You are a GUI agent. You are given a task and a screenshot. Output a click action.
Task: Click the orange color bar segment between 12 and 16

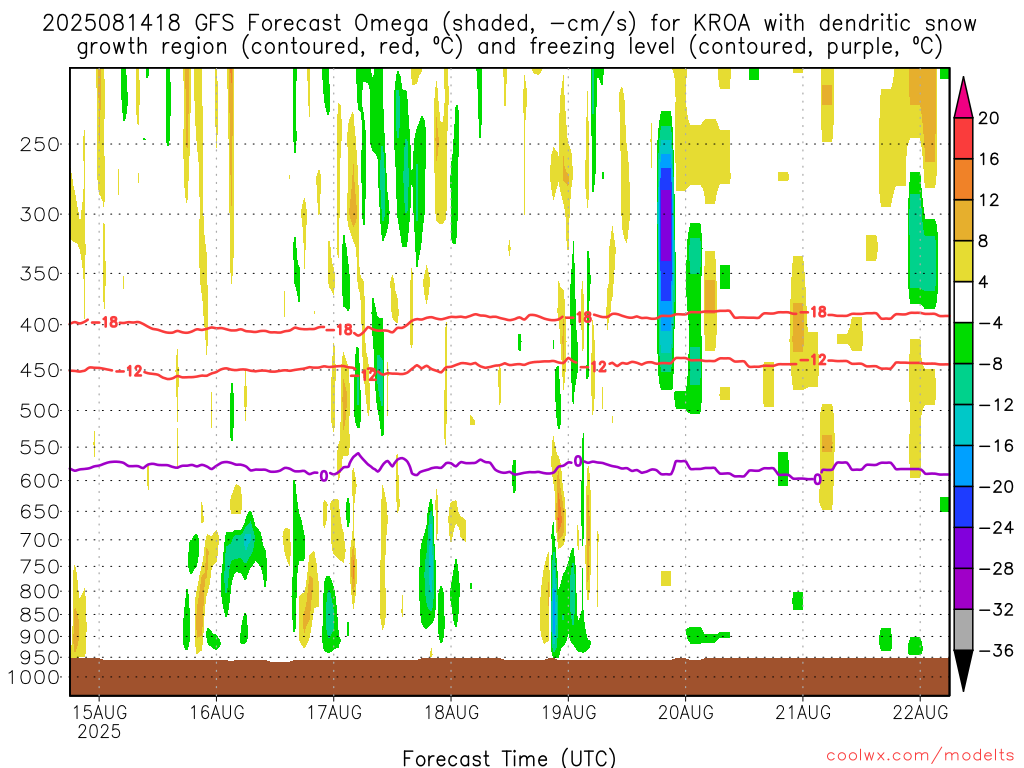tap(963, 180)
